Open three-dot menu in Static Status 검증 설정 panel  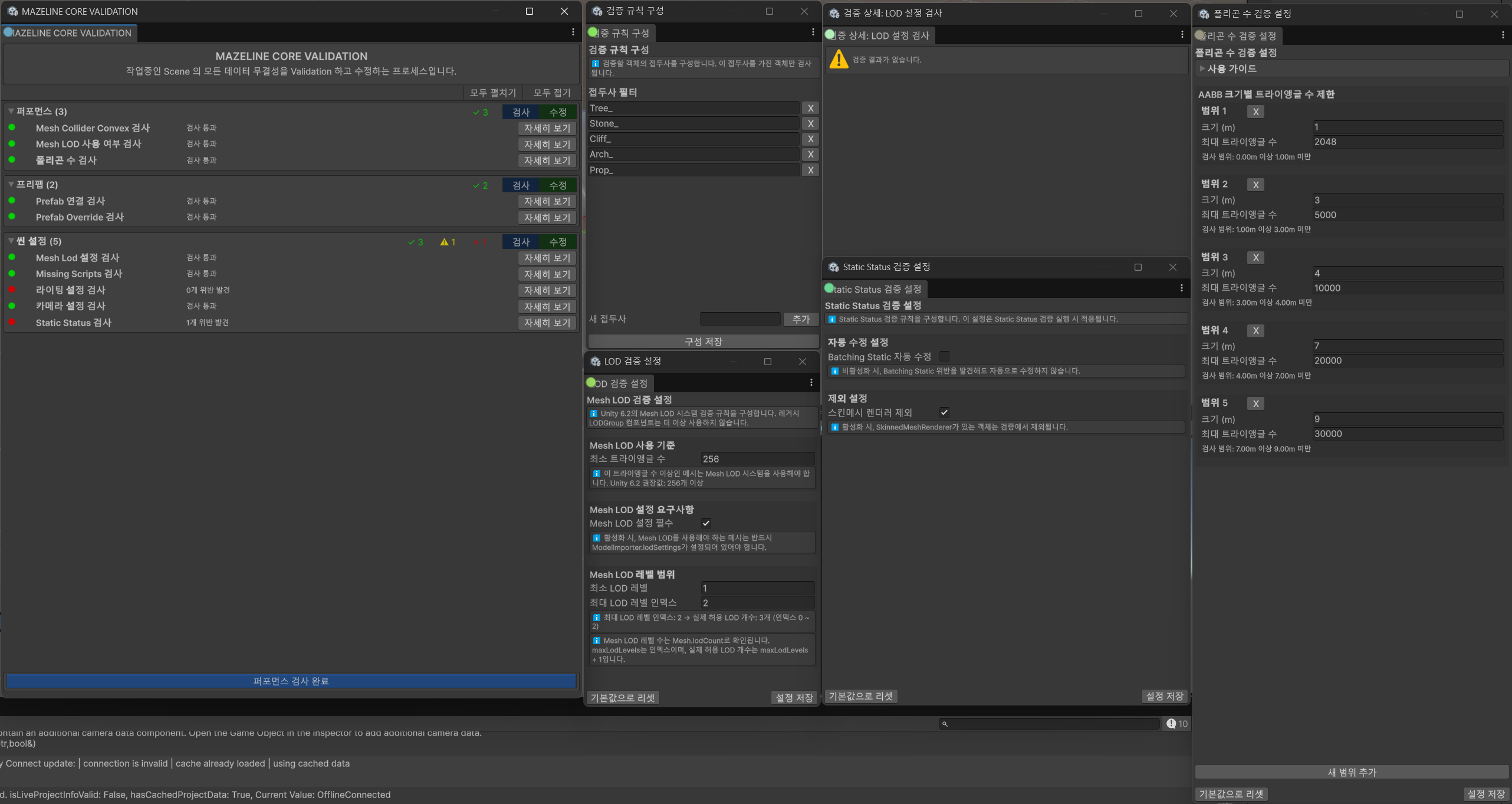click(1181, 288)
